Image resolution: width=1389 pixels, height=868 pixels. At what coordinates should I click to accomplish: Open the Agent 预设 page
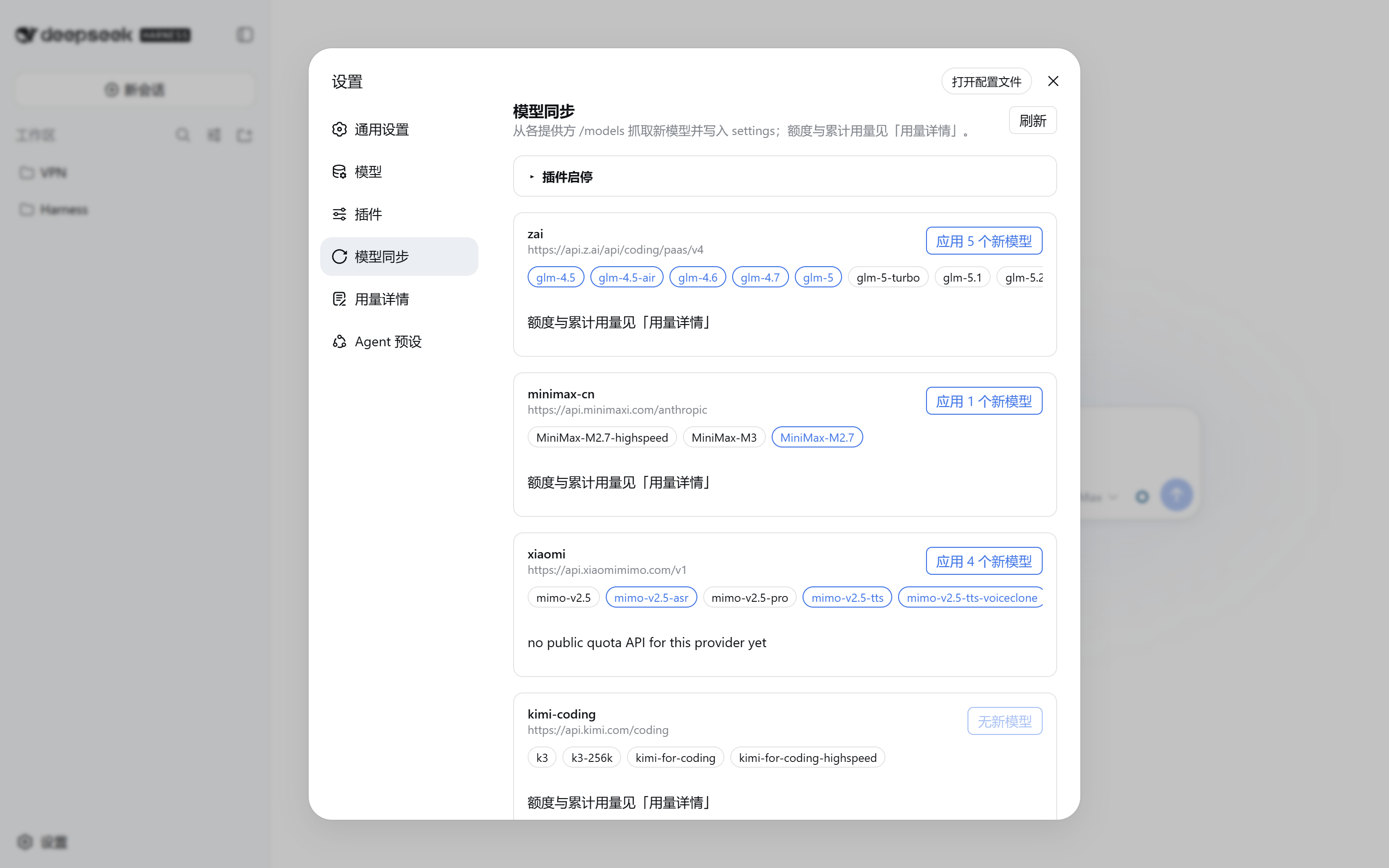point(399,341)
